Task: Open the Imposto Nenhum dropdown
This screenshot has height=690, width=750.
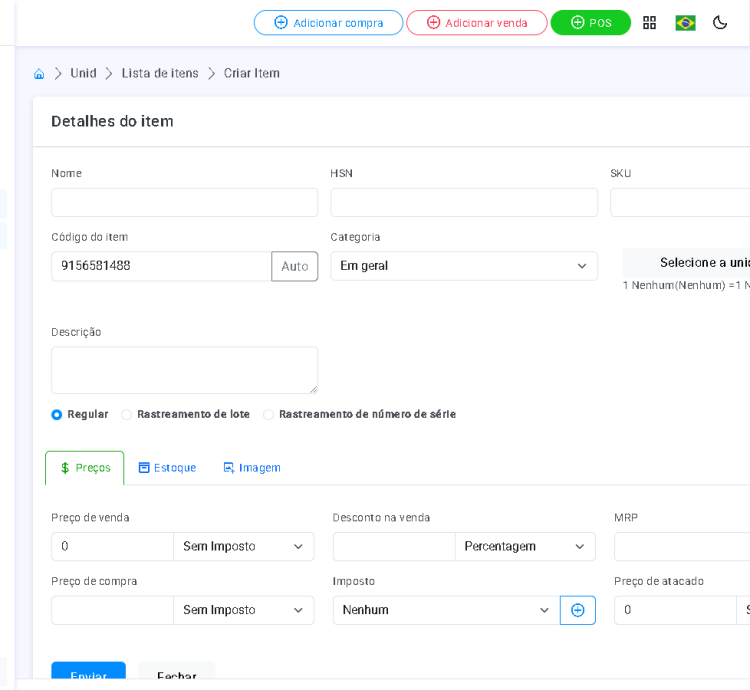Action: pyautogui.click(x=446, y=610)
